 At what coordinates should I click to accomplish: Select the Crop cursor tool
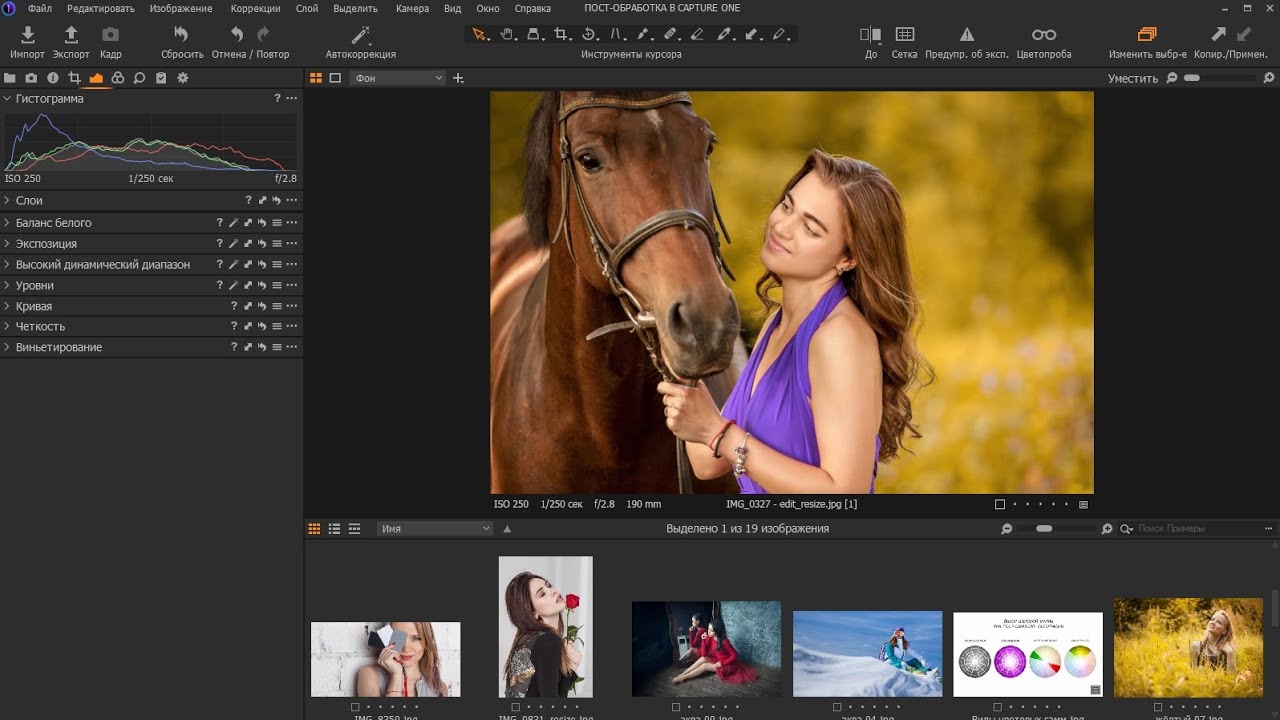(562, 35)
